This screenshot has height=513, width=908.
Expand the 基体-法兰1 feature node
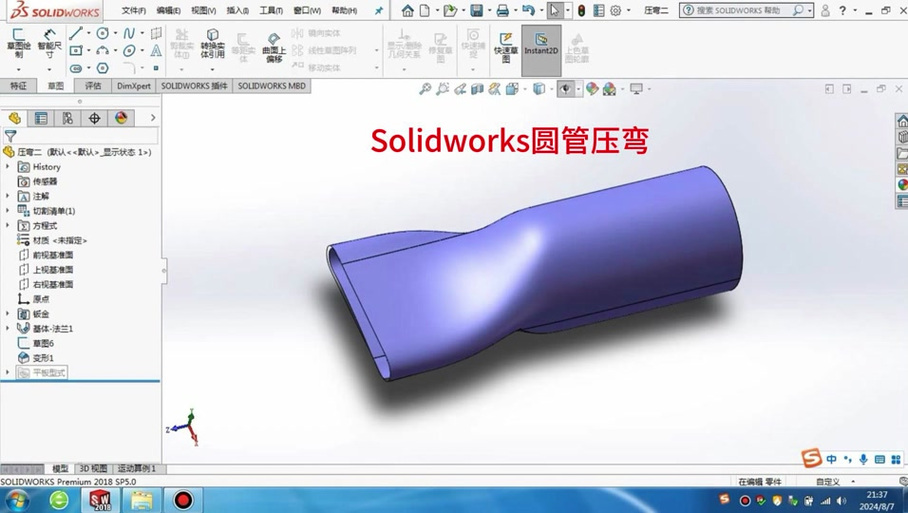tap(8, 328)
